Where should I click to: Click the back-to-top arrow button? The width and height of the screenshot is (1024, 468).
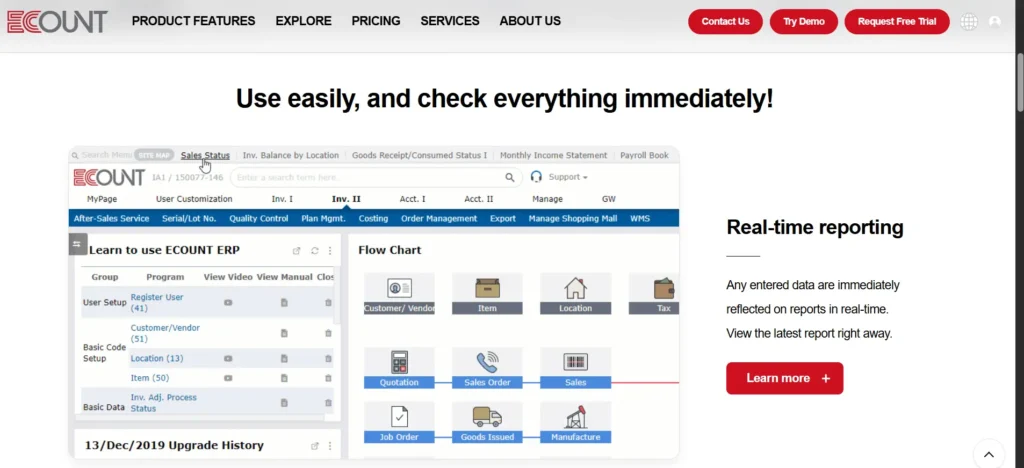(989, 454)
